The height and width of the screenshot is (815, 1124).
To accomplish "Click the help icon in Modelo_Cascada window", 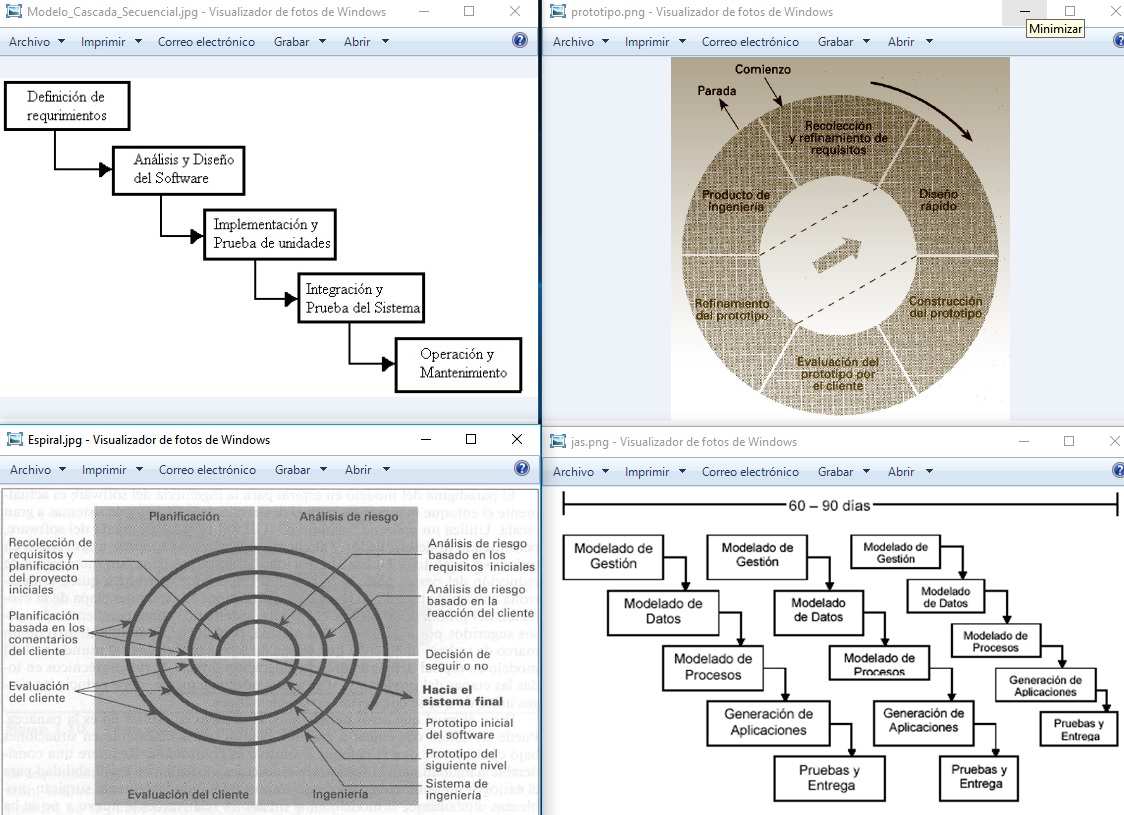I will (x=519, y=41).
